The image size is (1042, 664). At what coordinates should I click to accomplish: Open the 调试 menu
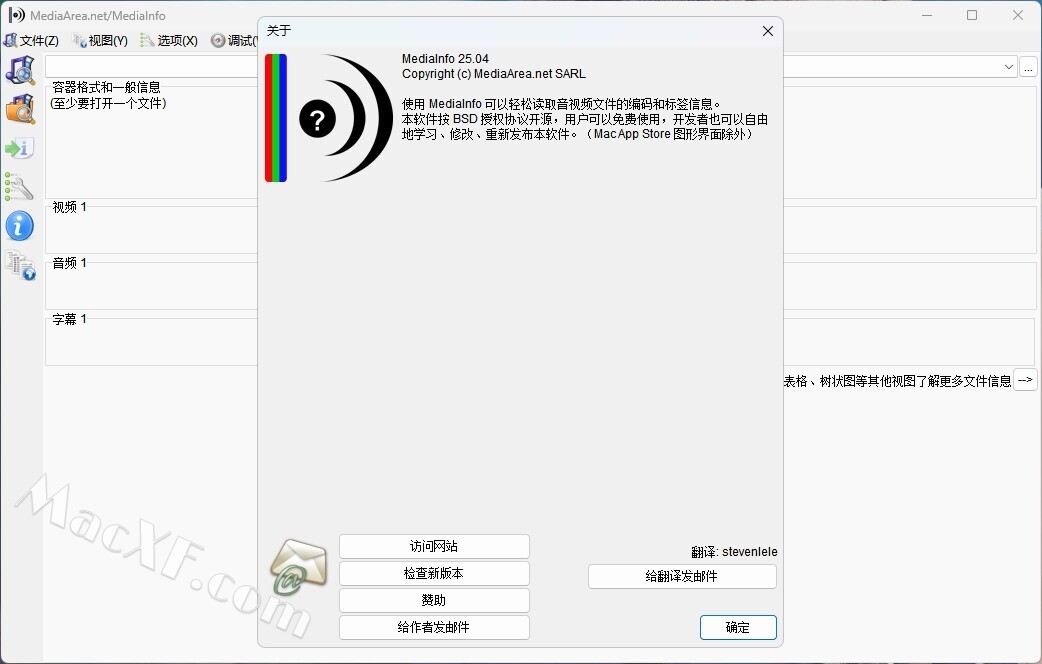pos(234,41)
